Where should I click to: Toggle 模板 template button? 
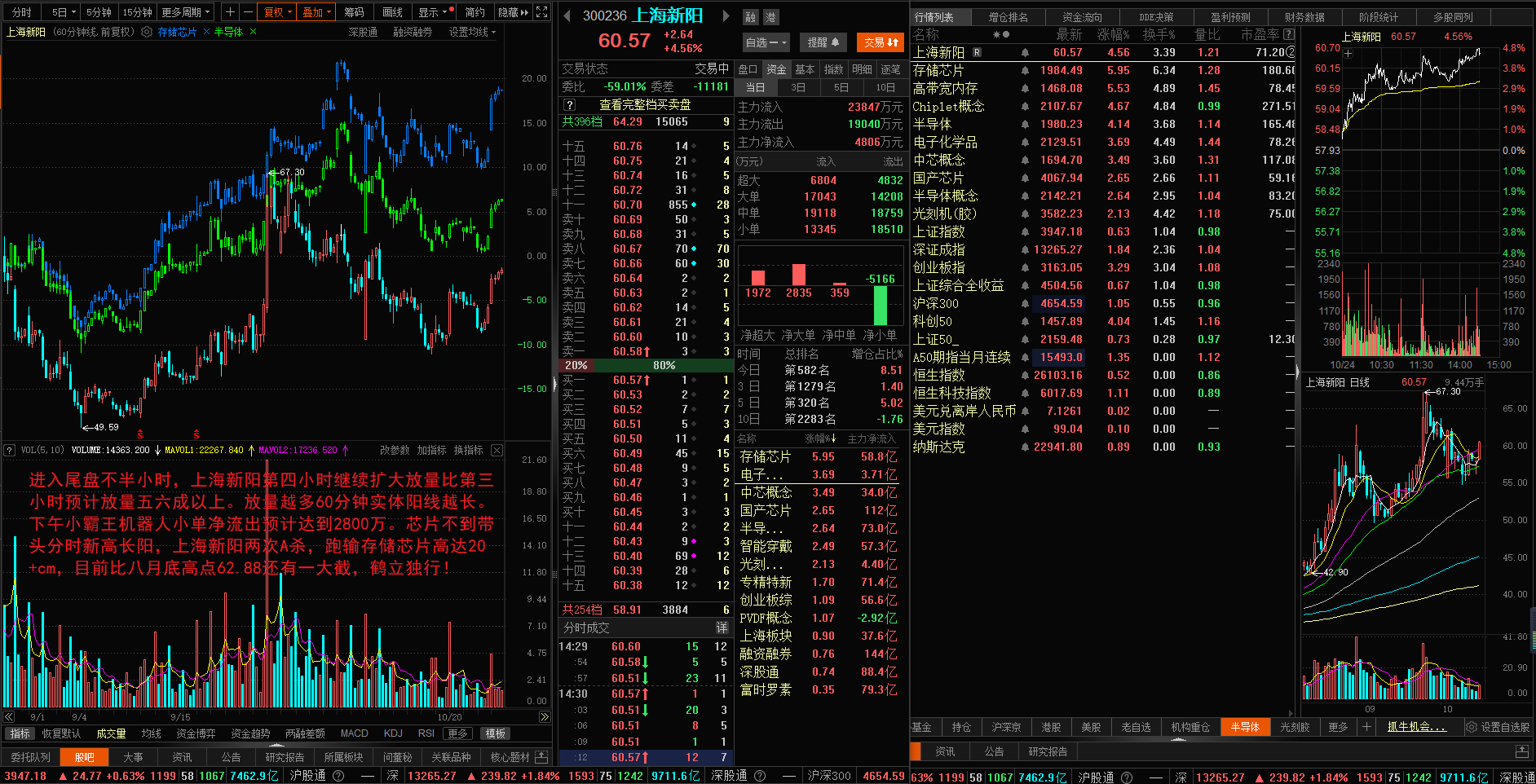[495, 733]
